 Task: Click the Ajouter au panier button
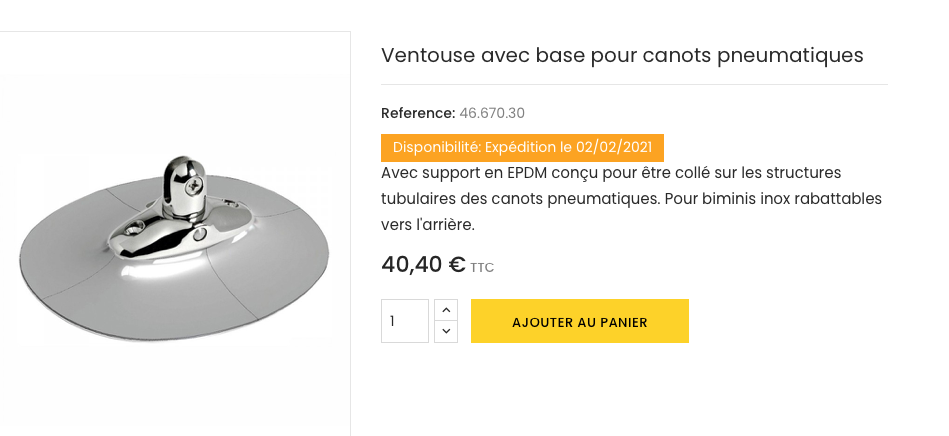(x=579, y=321)
